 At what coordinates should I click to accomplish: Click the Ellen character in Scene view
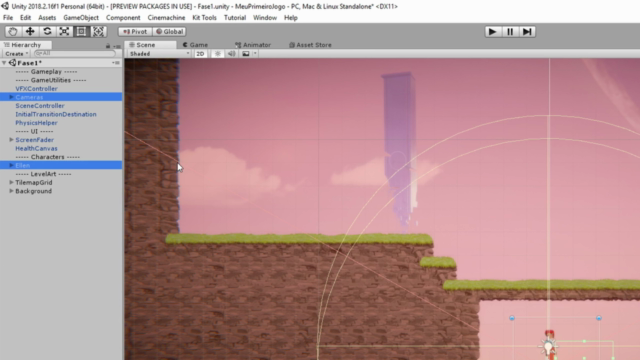[x=549, y=345]
